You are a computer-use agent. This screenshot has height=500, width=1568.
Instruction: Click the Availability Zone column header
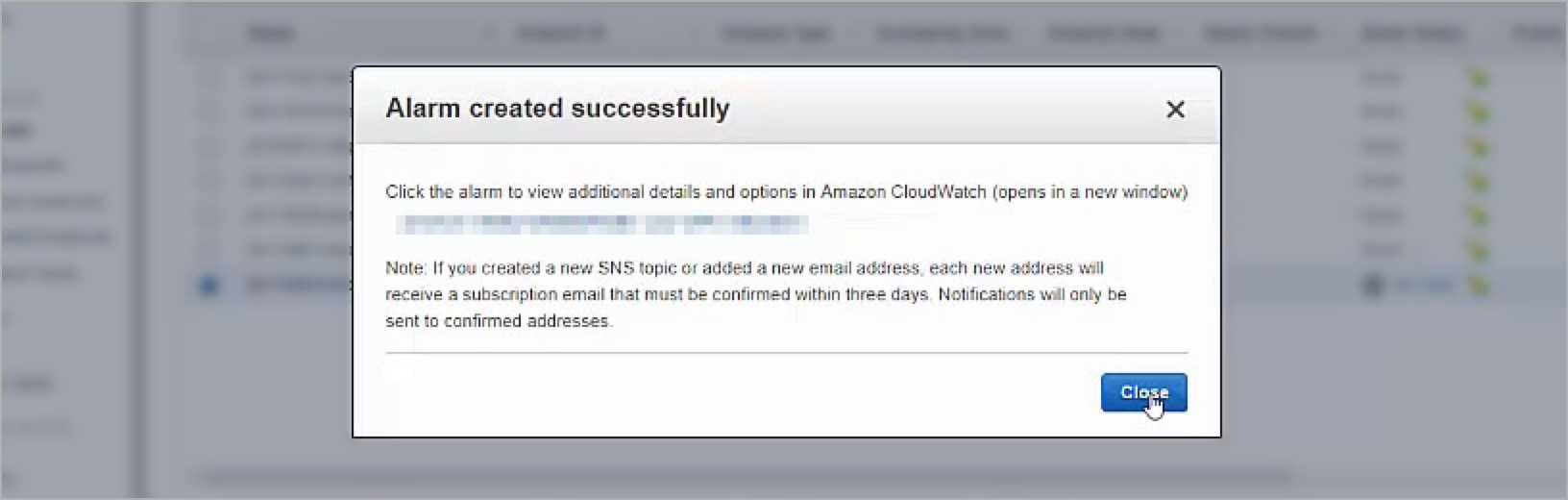point(942,34)
